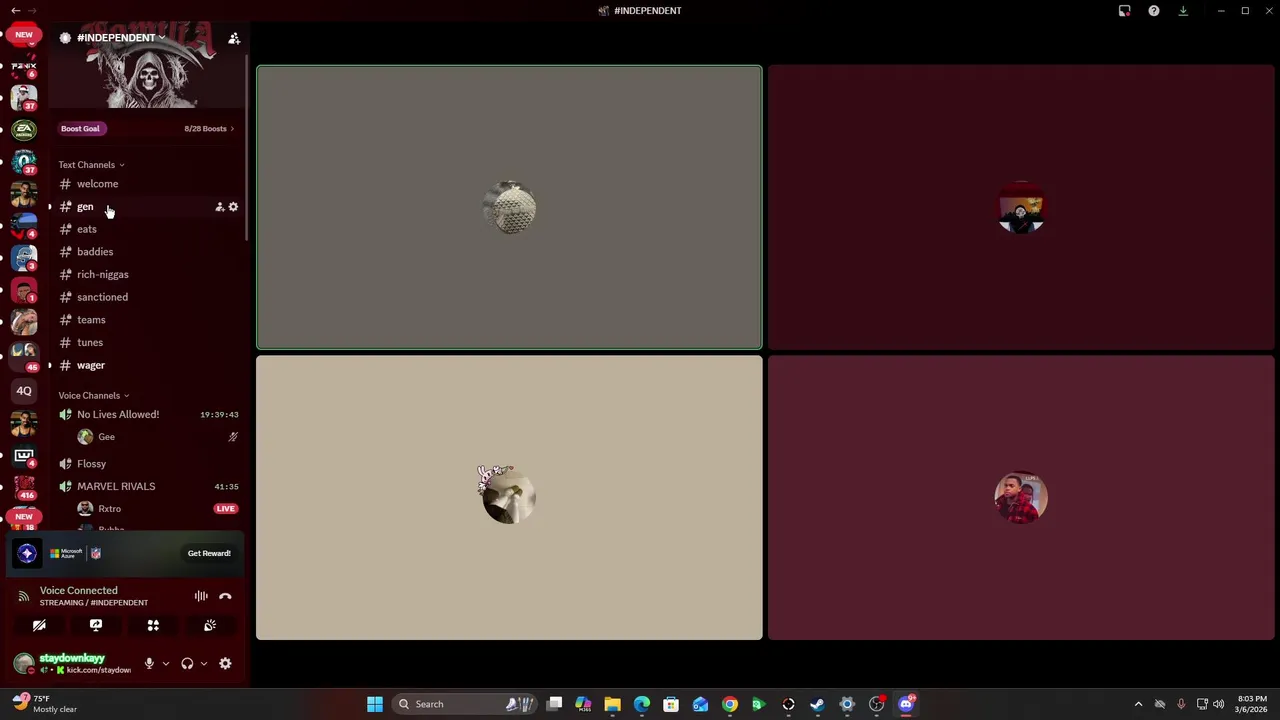The width and height of the screenshot is (1280, 720).
Task: Open the 8/28 Boosts link
Action: coord(209,128)
